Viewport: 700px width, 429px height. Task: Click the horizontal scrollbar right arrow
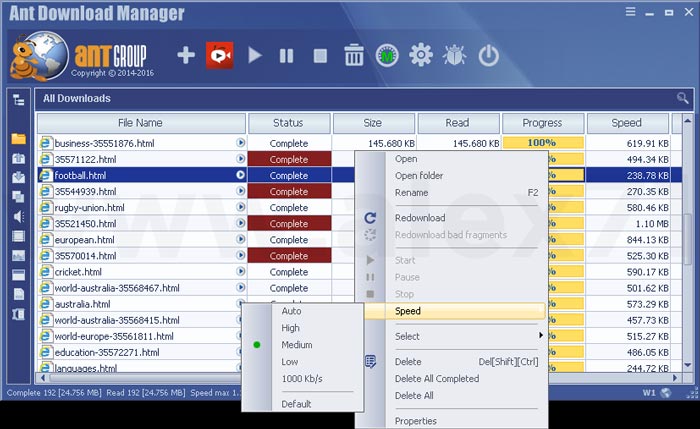point(675,378)
